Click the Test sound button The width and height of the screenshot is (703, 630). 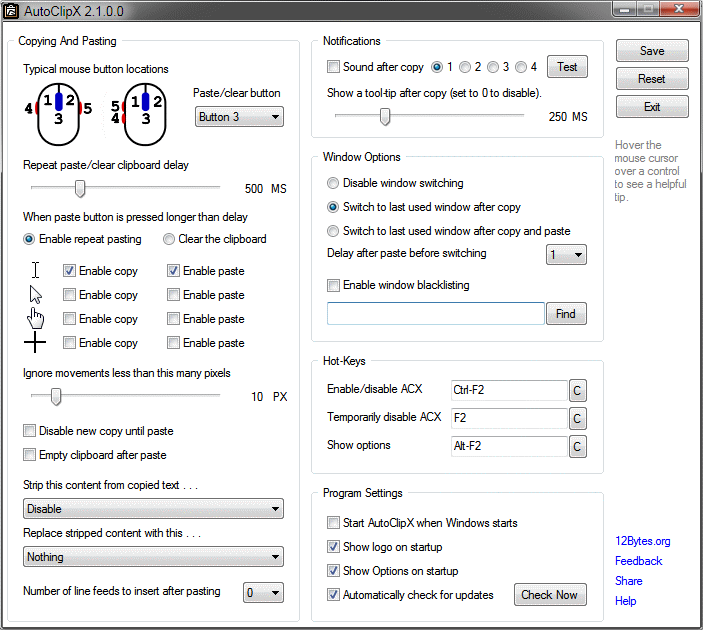pyautogui.click(x=567, y=67)
